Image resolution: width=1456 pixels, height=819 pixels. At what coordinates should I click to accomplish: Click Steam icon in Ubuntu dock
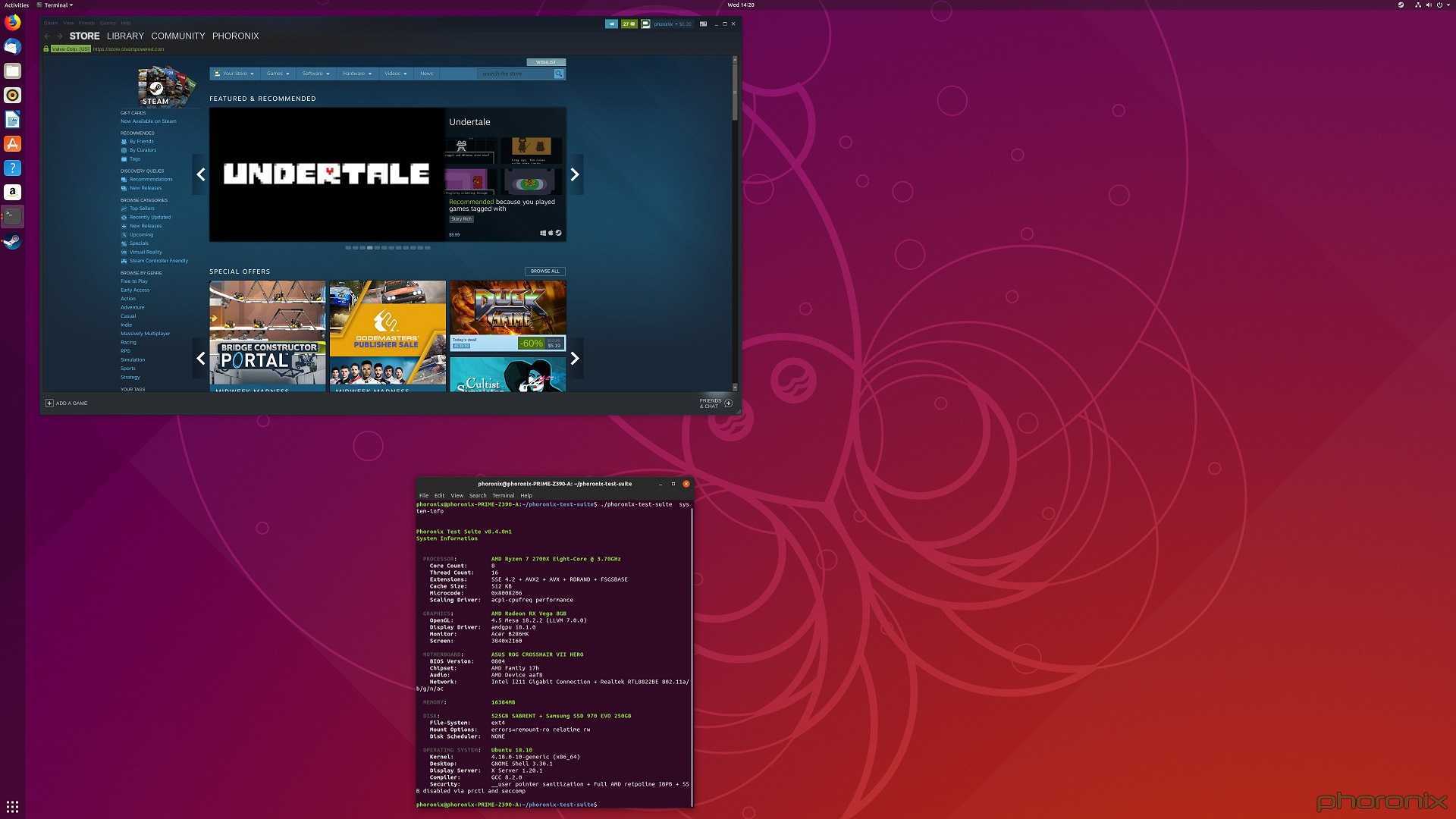12,242
